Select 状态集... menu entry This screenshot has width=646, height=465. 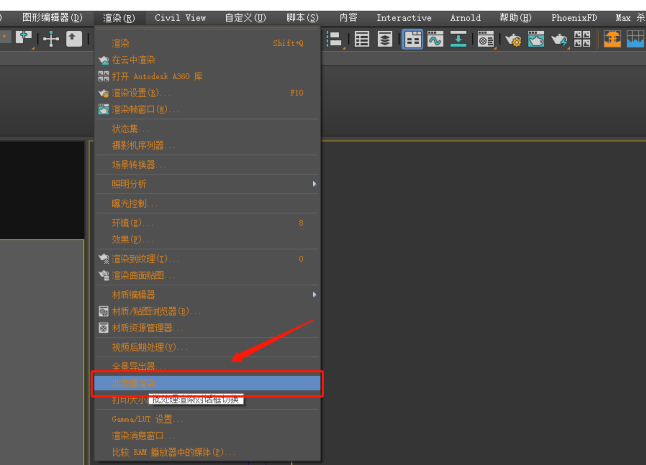click(x=208, y=129)
